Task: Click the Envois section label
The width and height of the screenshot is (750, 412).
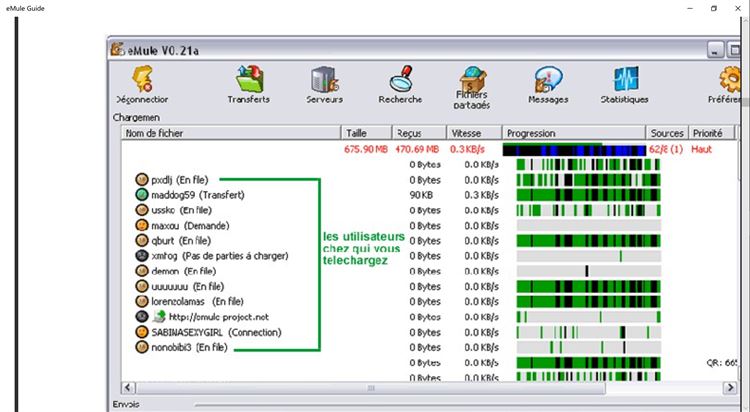Action: click(x=126, y=404)
